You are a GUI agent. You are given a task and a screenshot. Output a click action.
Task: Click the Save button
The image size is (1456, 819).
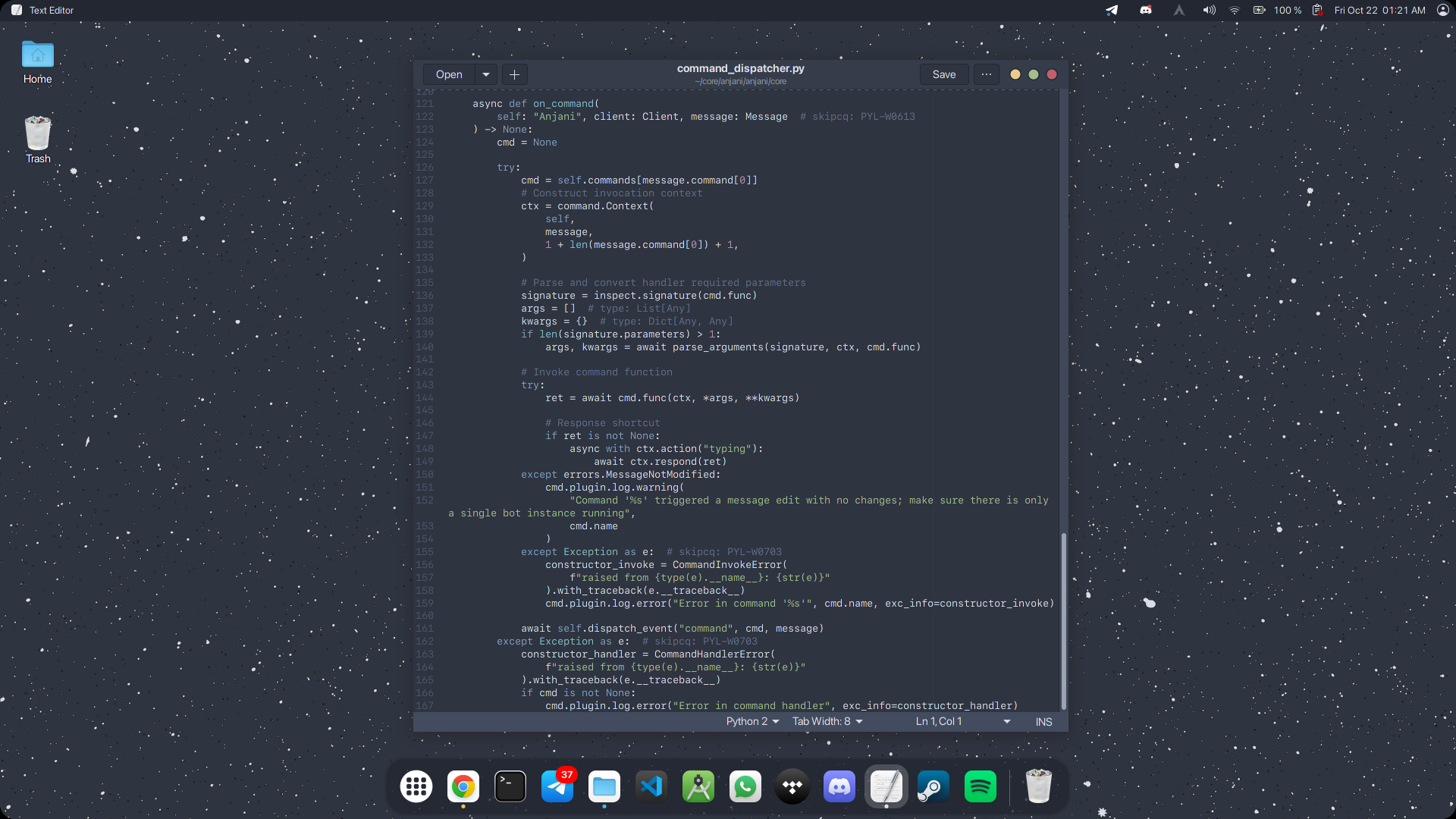(943, 74)
